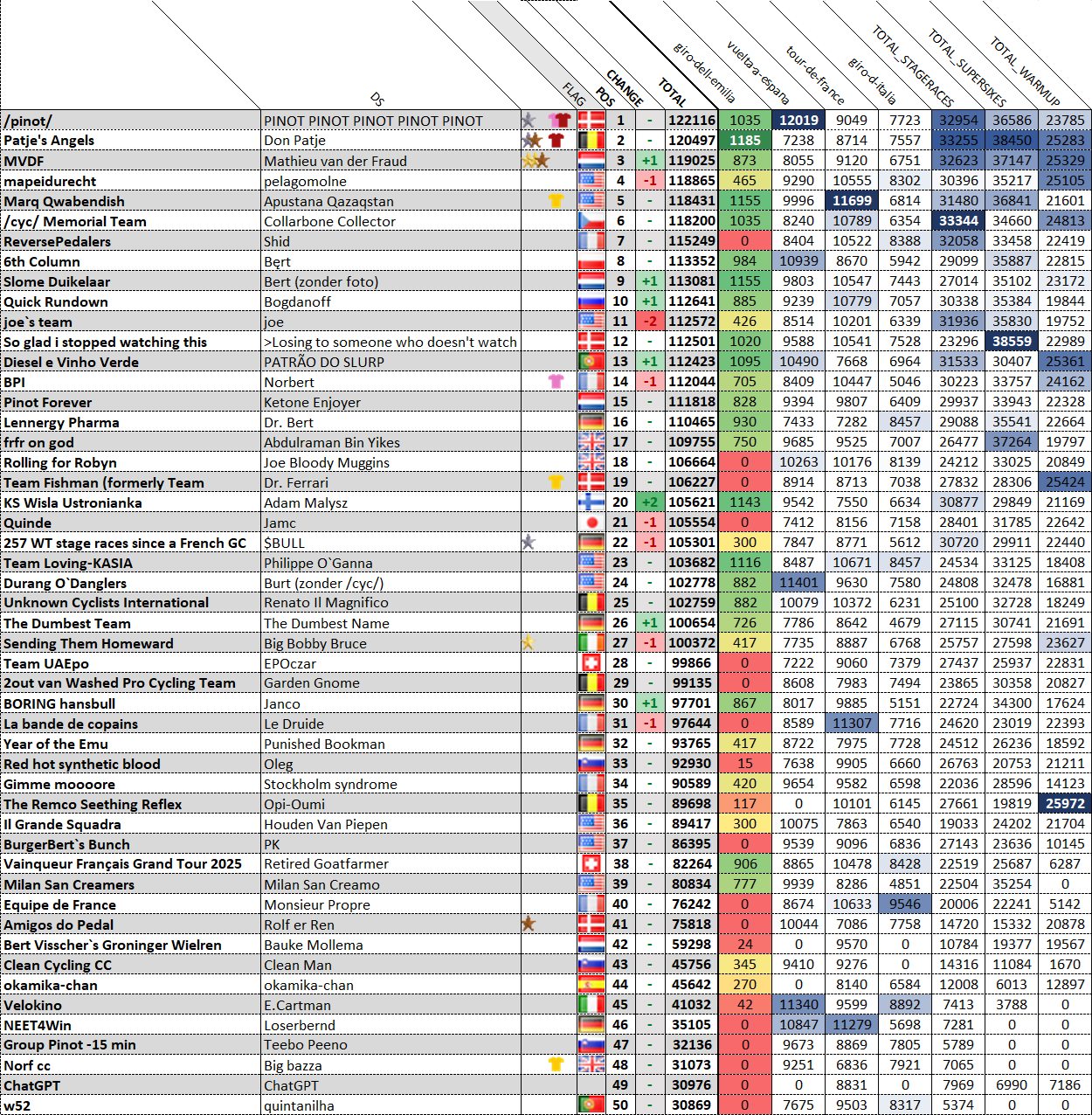Click the Polish flag in 6th Column row
This screenshot has width=1092, height=1115.
591,261
